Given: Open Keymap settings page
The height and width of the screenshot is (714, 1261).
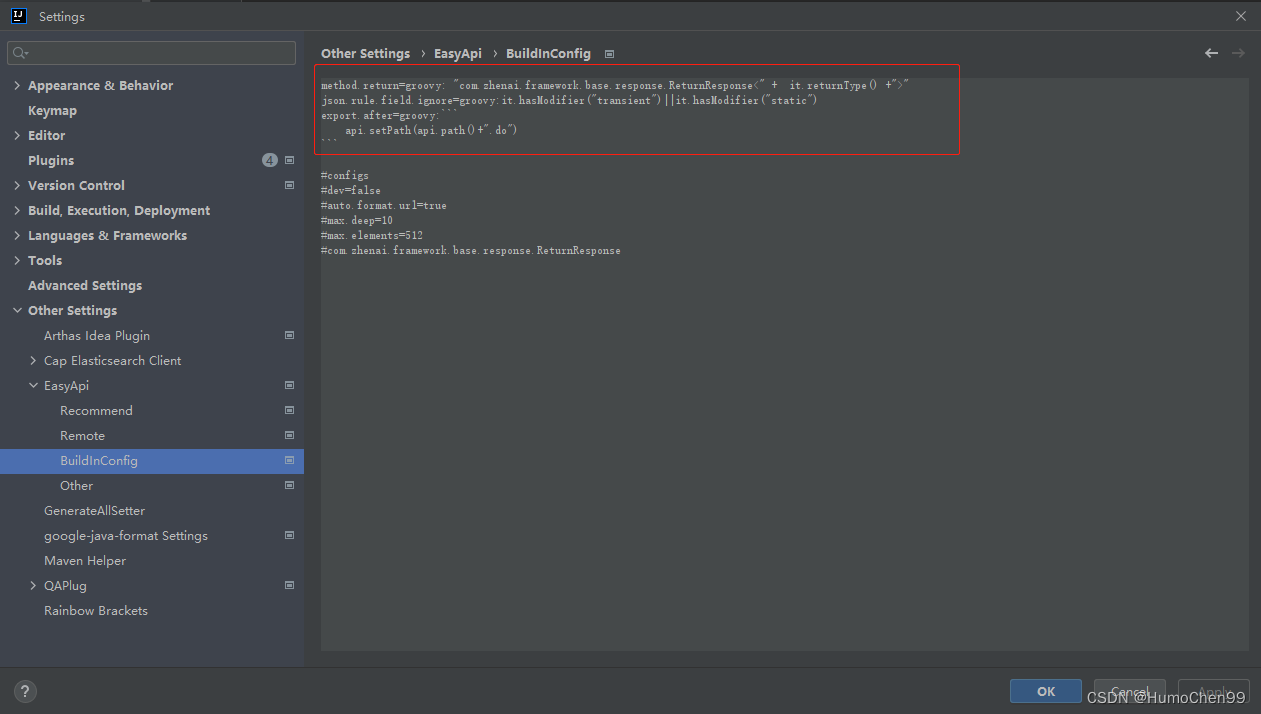Looking at the screenshot, I should coord(52,110).
